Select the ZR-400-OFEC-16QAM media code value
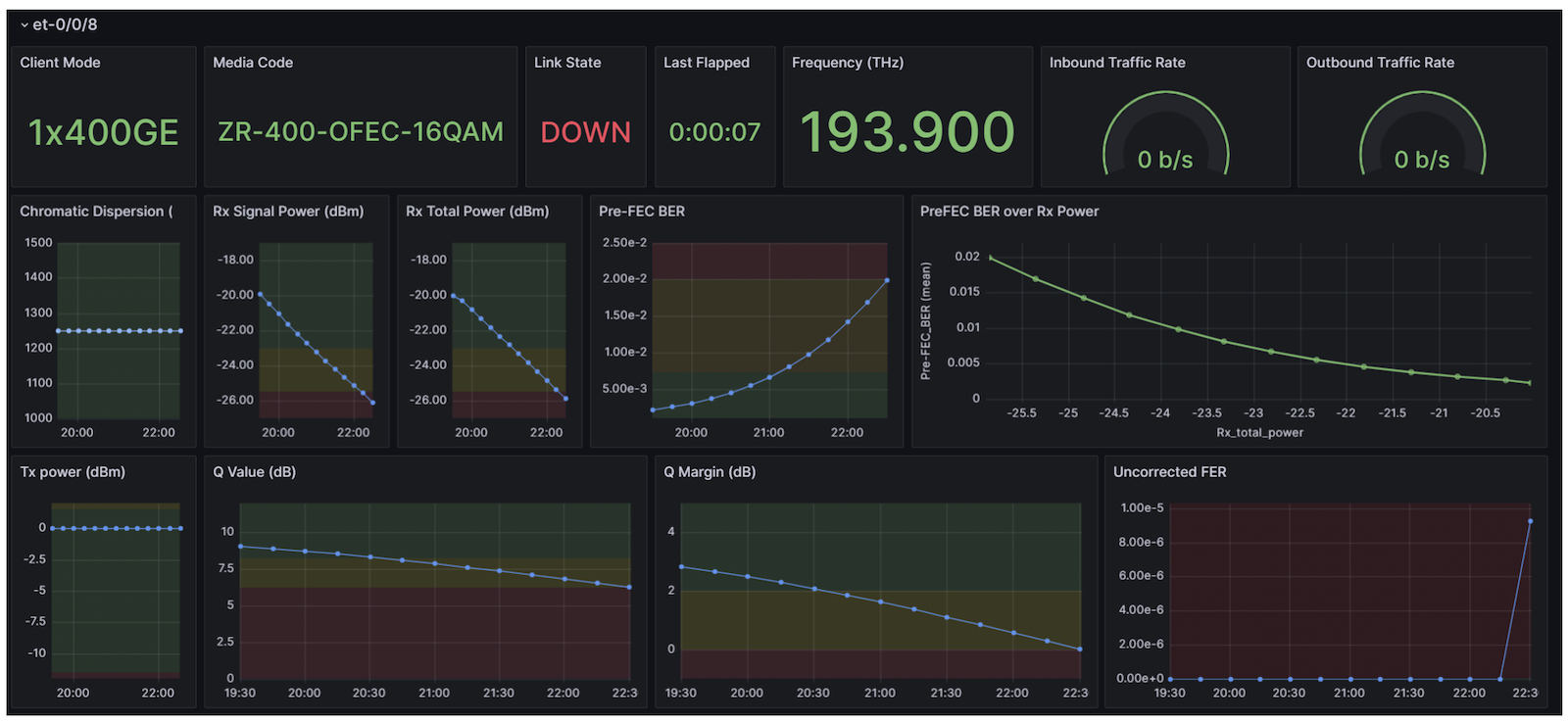 coord(361,131)
